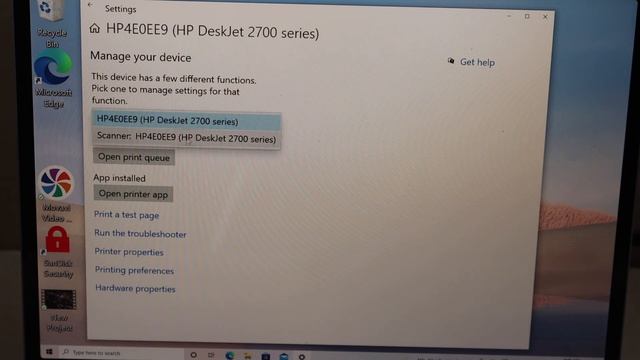Open the Mail taskbar icon
The image size is (640, 360).
coord(283,356)
